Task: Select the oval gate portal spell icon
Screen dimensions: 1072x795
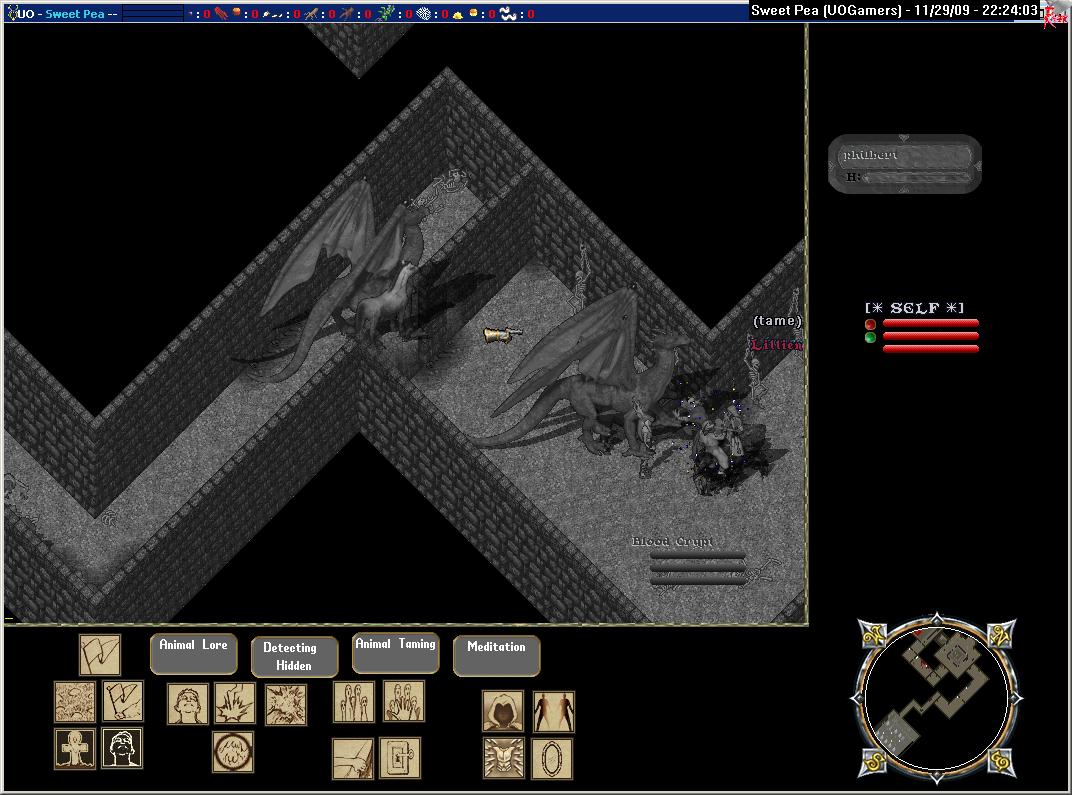Action: [x=552, y=758]
